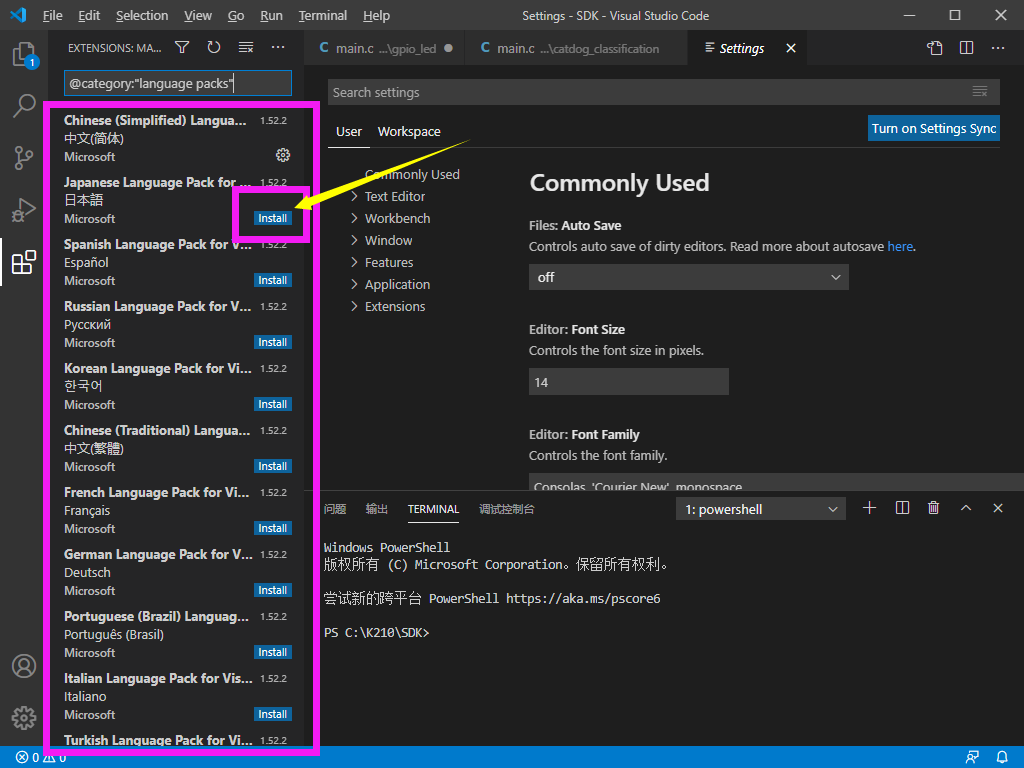Open the Run and Debug view
The width and height of the screenshot is (1024, 768).
coord(24,210)
